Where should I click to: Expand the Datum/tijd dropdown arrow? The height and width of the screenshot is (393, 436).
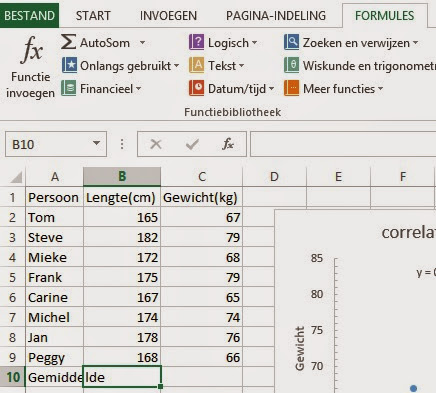tap(271, 89)
